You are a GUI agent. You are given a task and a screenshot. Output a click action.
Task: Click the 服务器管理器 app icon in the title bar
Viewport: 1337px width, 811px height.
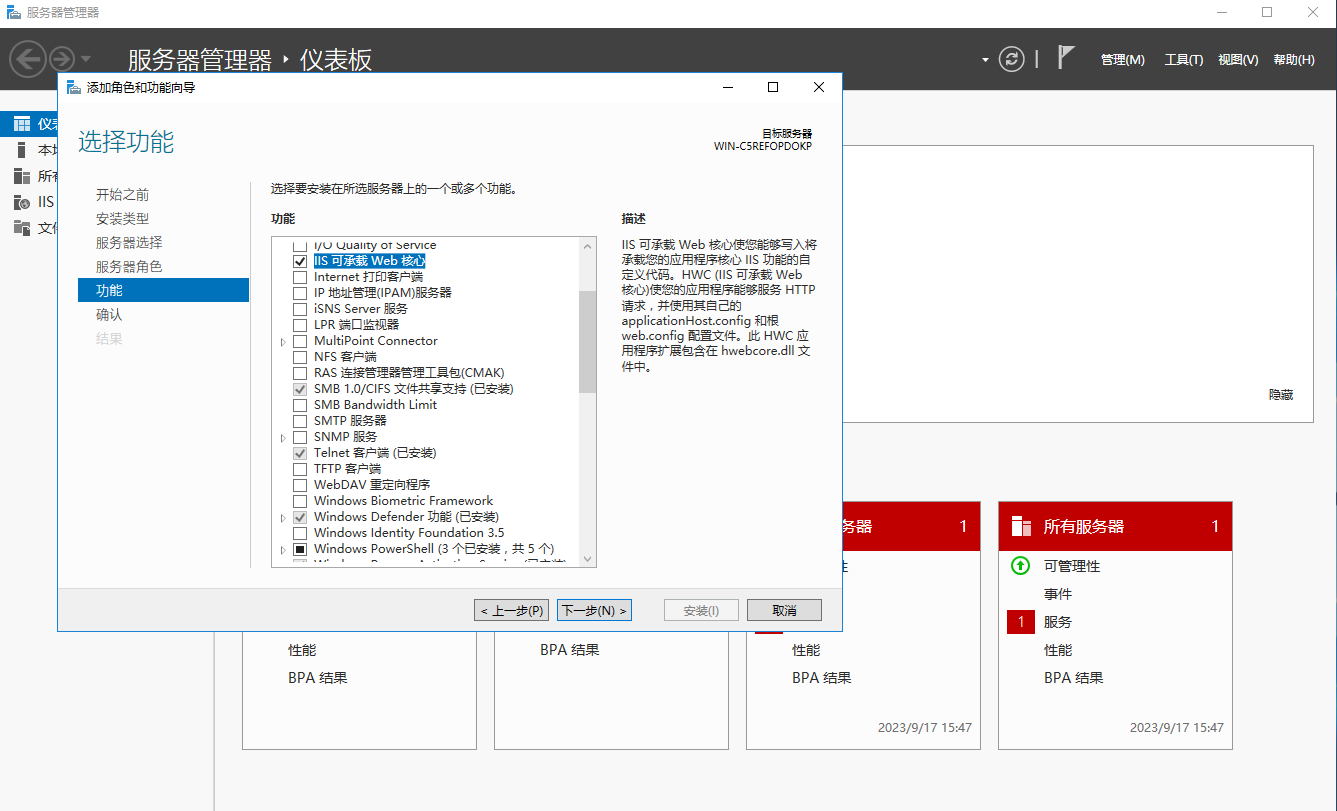(x=13, y=12)
